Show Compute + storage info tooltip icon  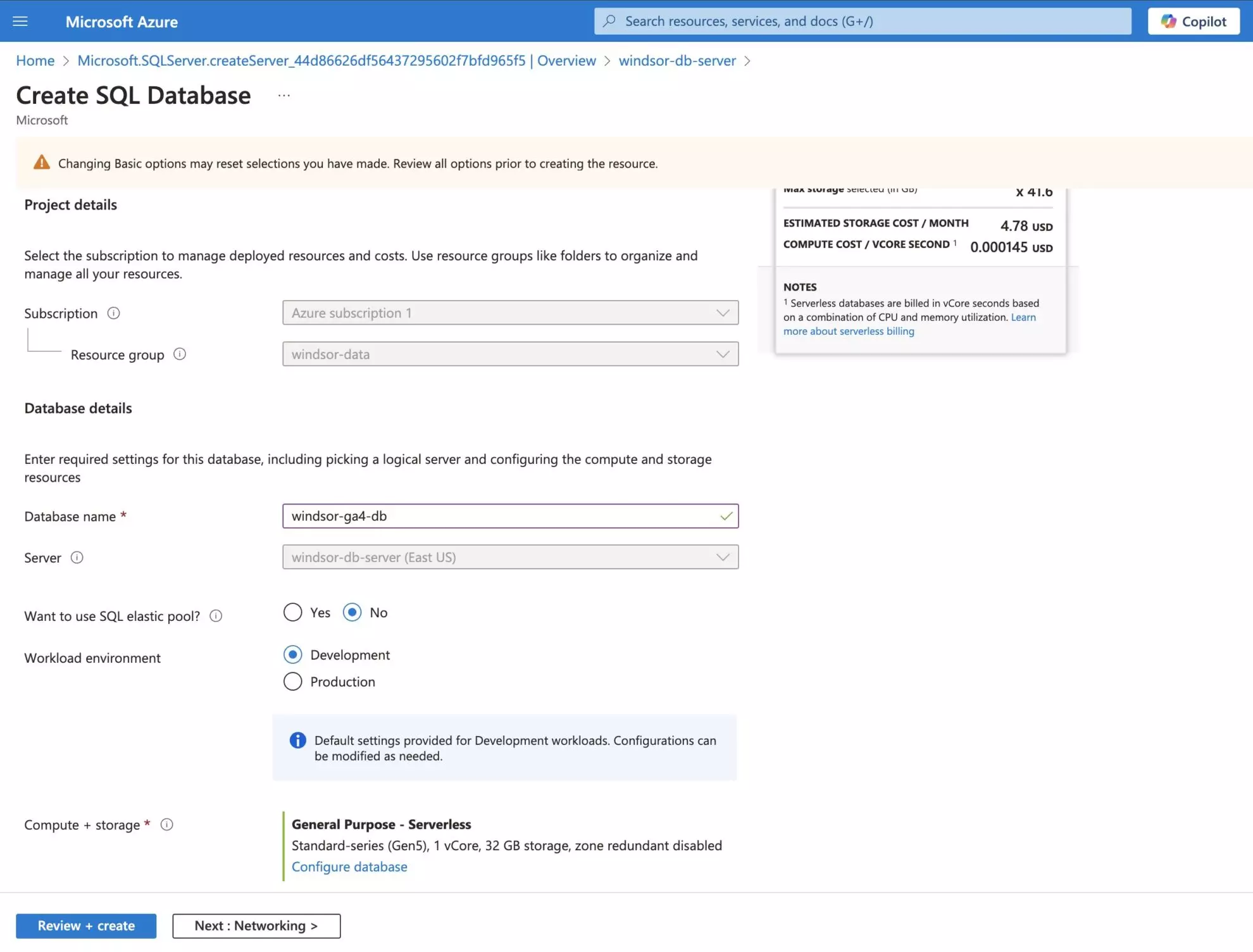(167, 825)
